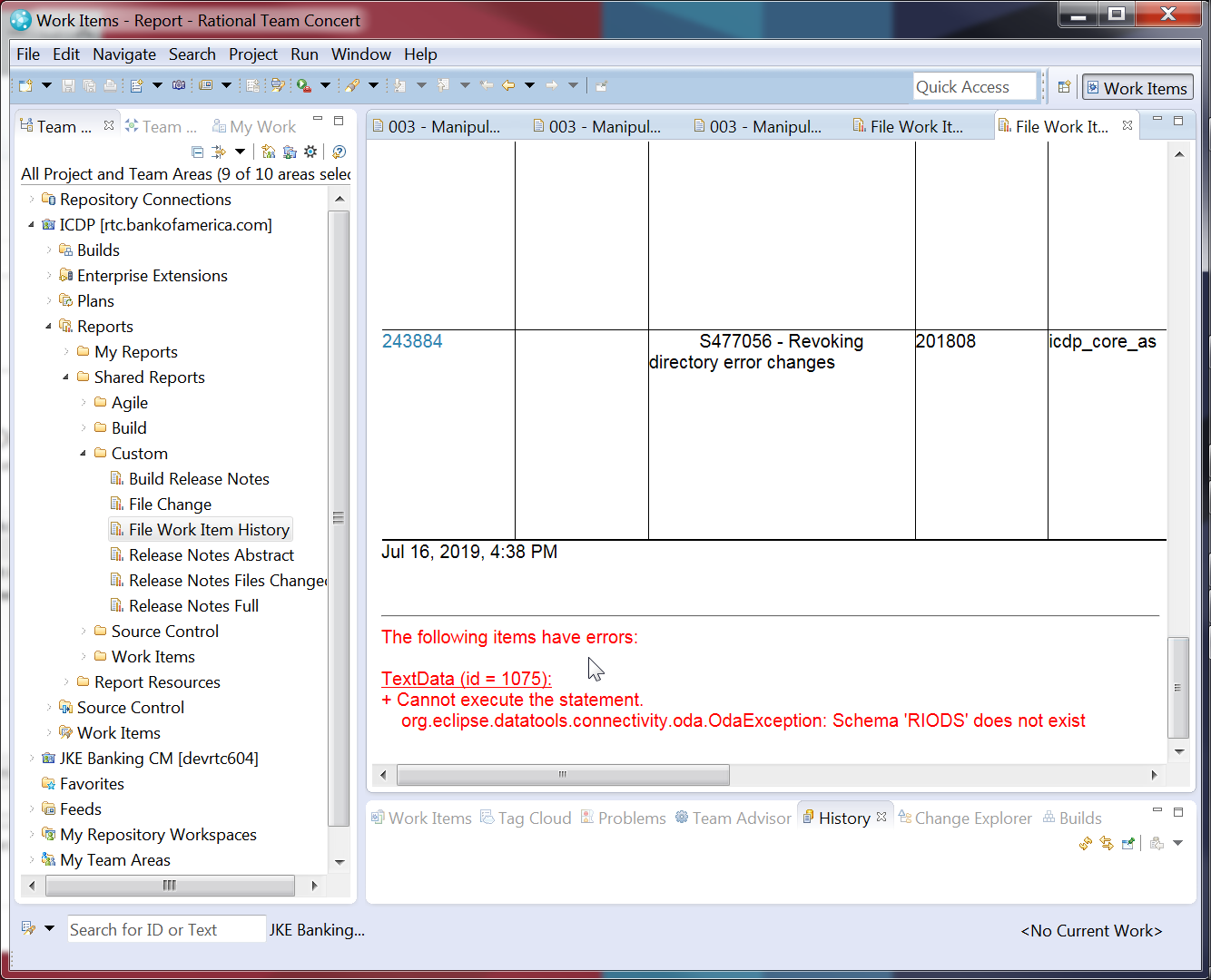The width and height of the screenshot is (1211, 980).
Task: Open the Project menu
Action: click(253, 54)
